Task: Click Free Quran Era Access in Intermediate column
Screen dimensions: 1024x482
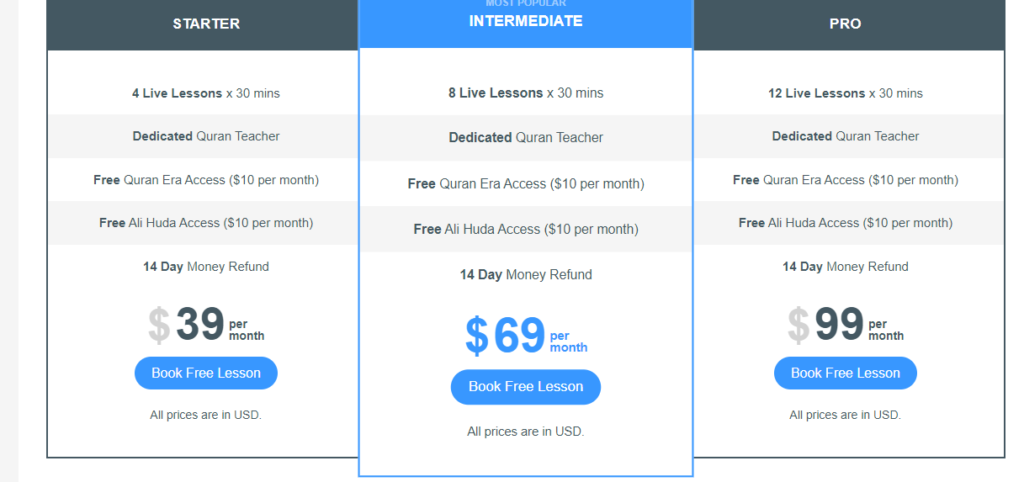Action: 525,184
